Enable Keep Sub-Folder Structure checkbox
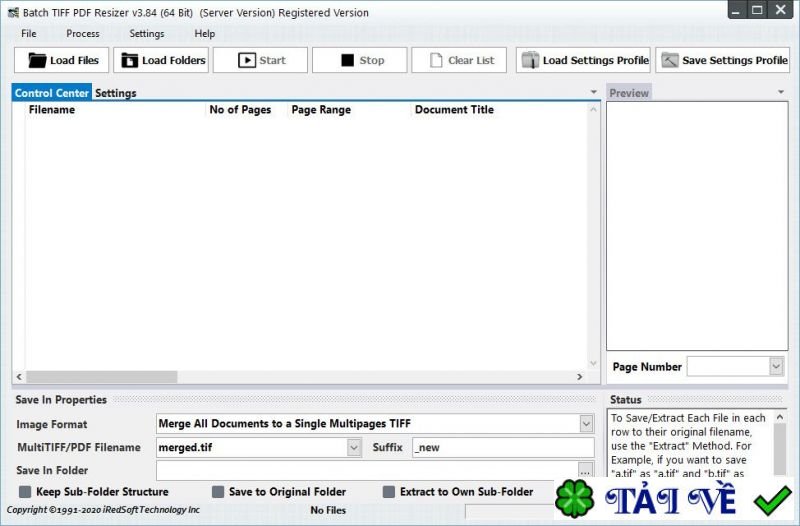The height and width of the screenshot is (526, 800). [x=24, y=492]
